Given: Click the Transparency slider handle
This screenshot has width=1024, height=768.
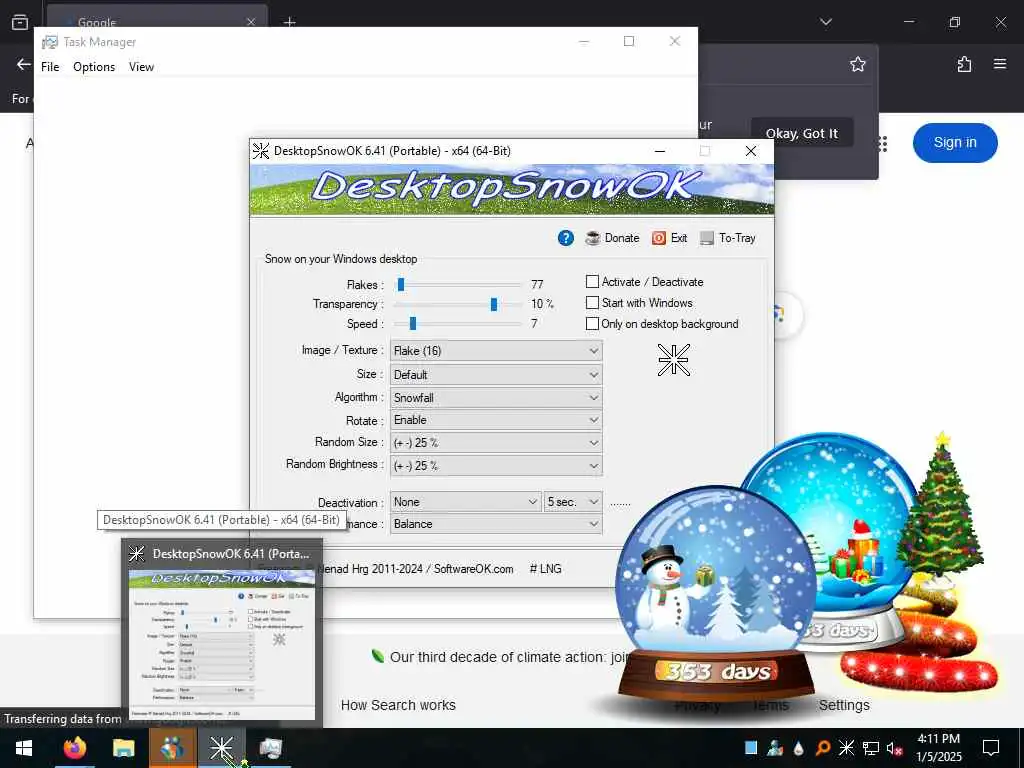Looking at the screenshot, I should 494,304.
